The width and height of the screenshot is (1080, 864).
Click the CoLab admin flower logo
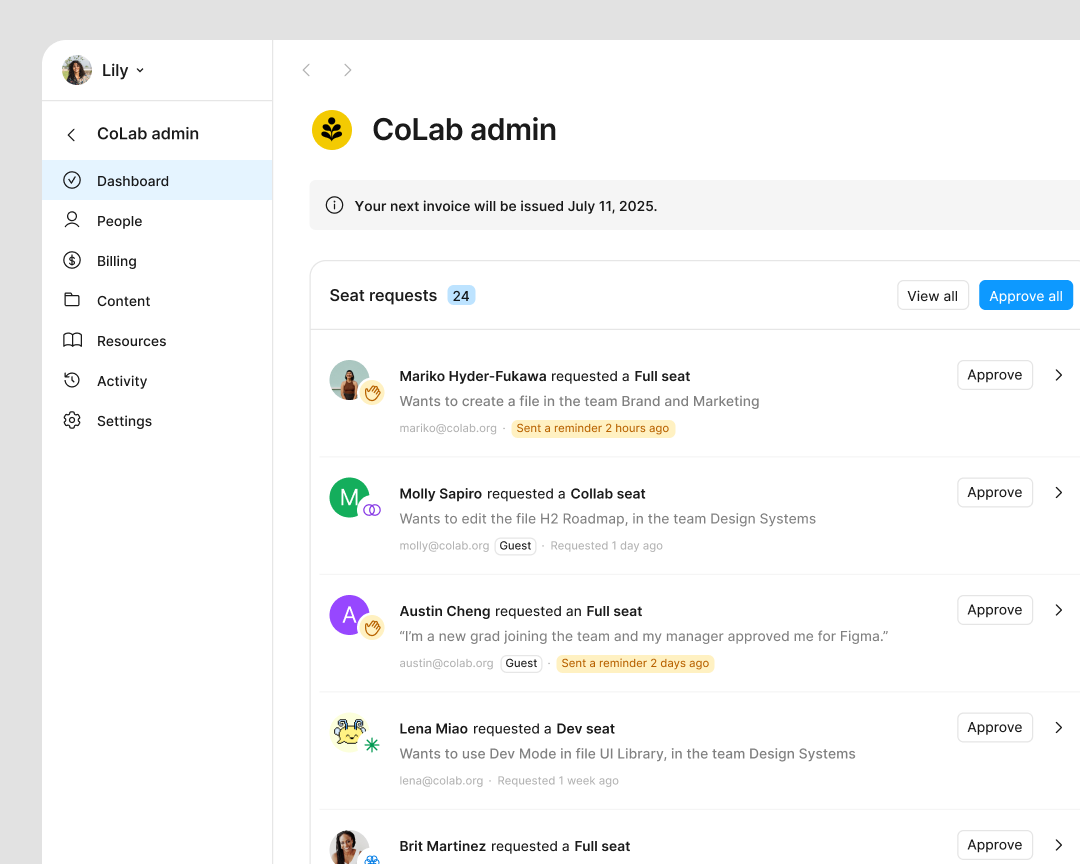[331, 129]
